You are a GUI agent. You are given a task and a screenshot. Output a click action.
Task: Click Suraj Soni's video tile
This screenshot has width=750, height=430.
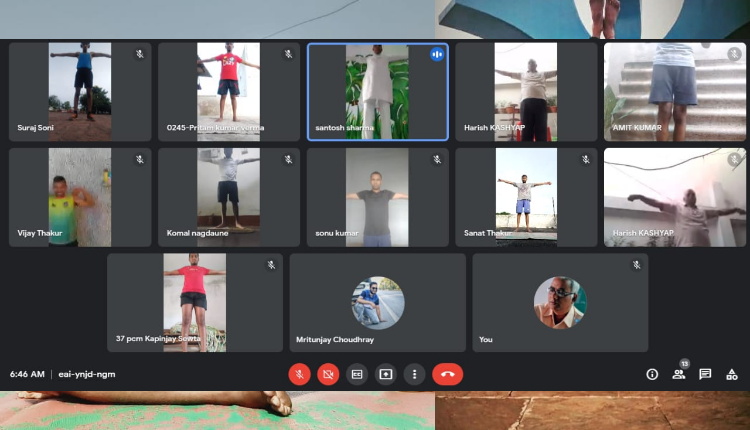pos(80,92)
